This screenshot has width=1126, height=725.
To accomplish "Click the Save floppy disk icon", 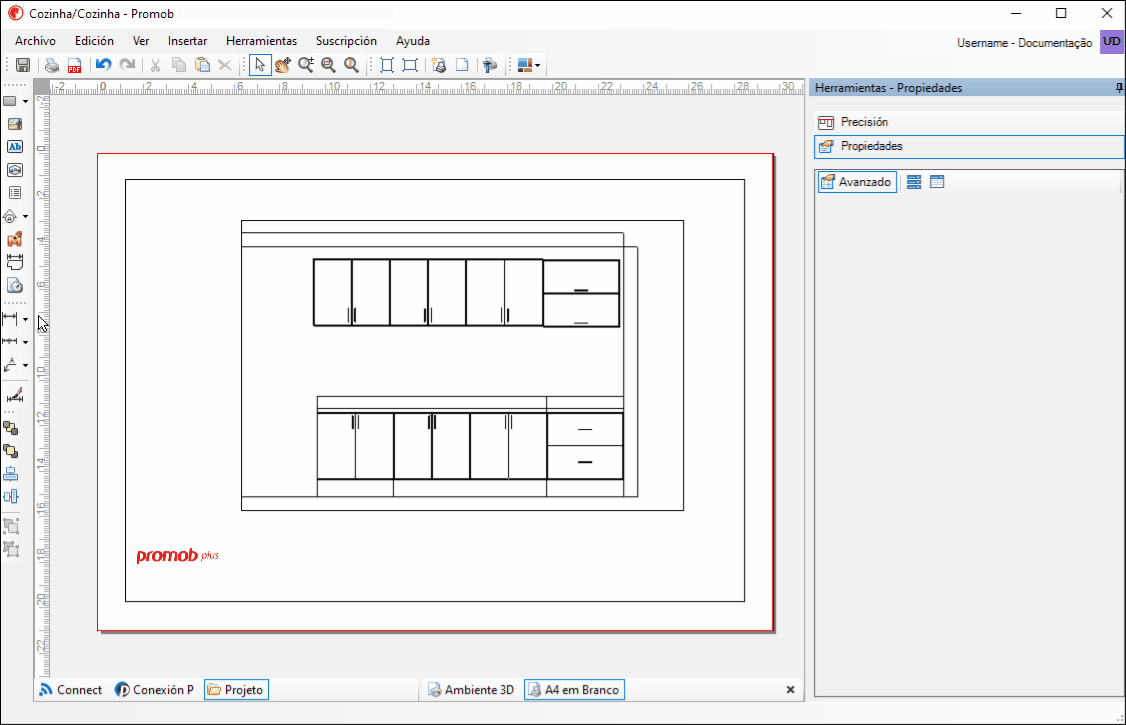I will [x=23, y=65].
